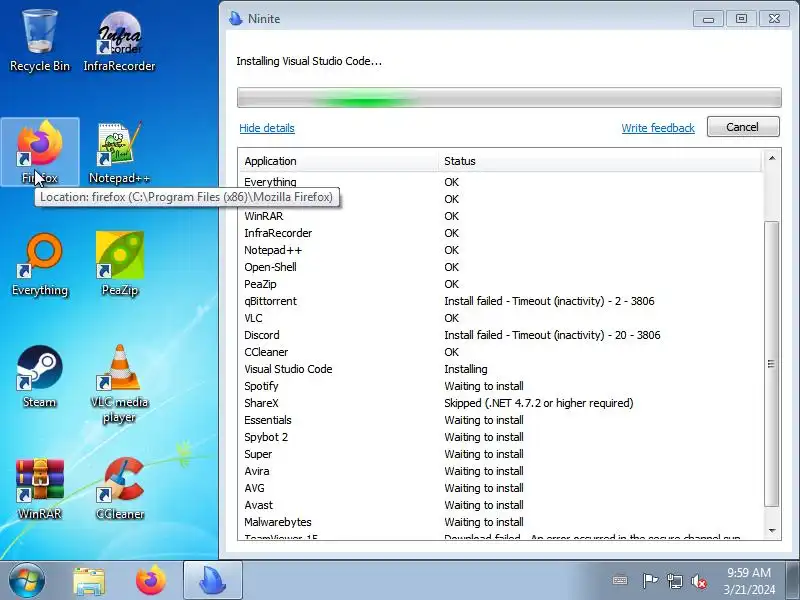Cancel the Ninite installation
Image resolution: width=800 pixels, height=600 pixels.
pyautogui.click(x=743, y=127)
